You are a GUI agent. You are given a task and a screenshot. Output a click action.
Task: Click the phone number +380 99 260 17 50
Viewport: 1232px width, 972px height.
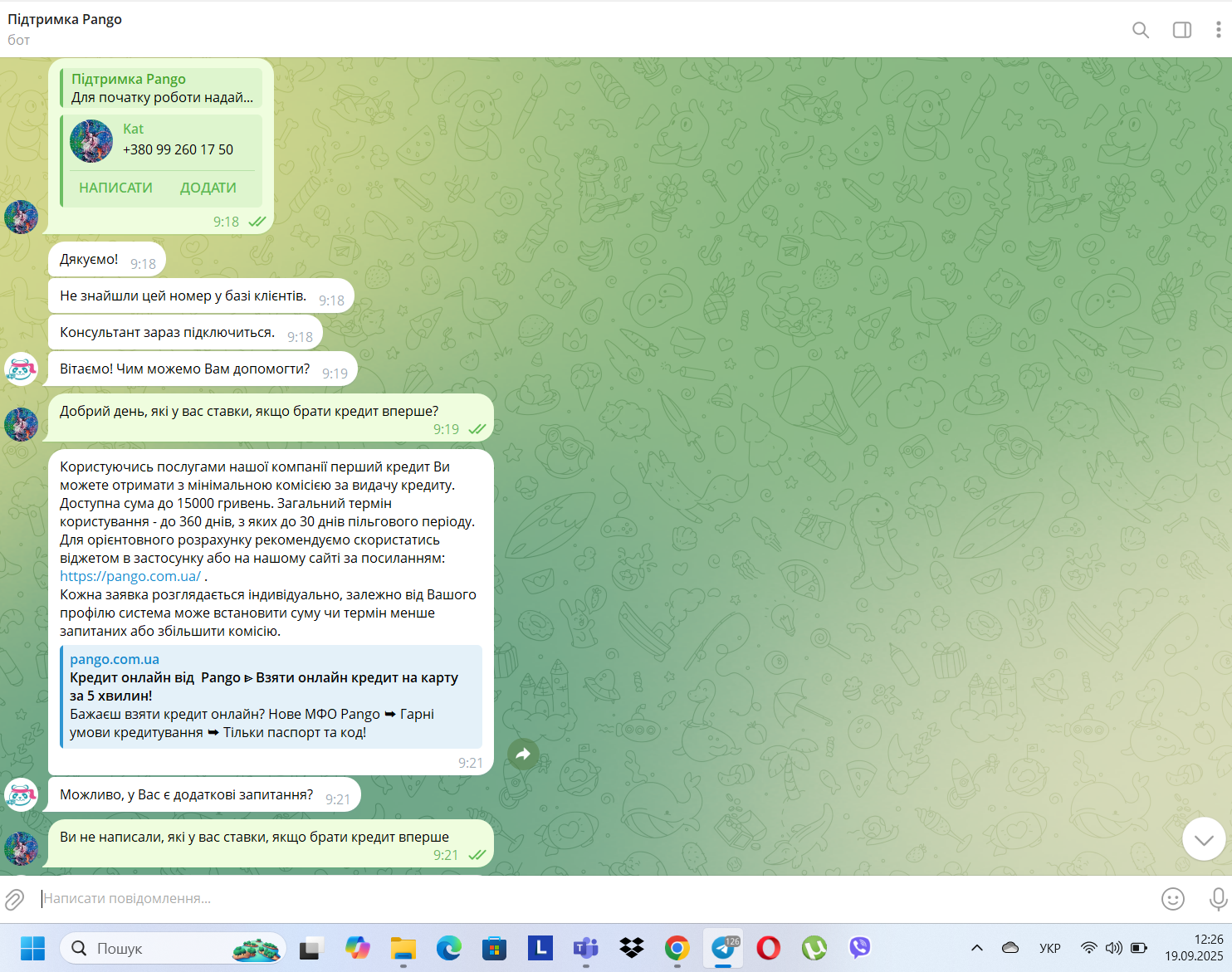point(178,149)
